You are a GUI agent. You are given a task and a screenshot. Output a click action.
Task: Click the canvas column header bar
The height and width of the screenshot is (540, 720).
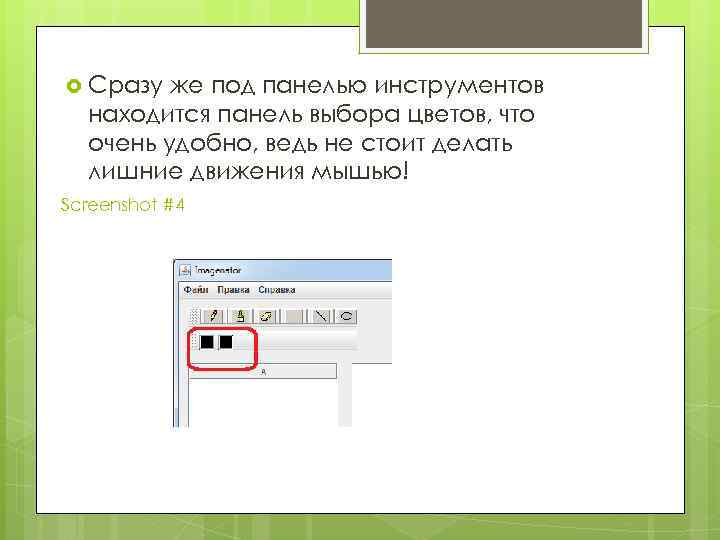tap(263, 371)
